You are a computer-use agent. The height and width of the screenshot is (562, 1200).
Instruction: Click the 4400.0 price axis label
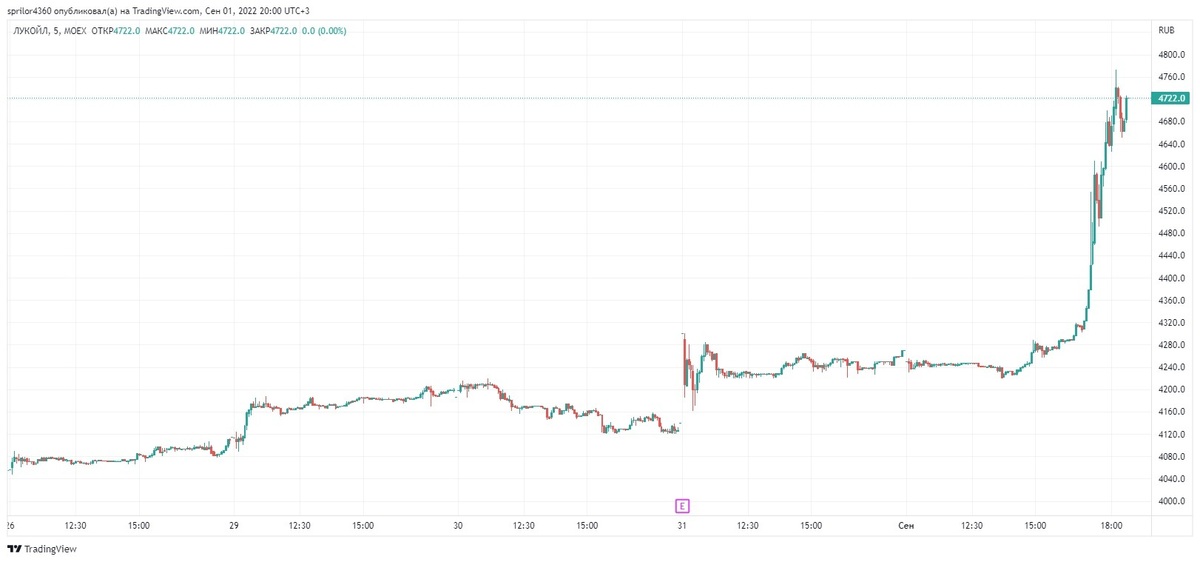click(1171, 278)
